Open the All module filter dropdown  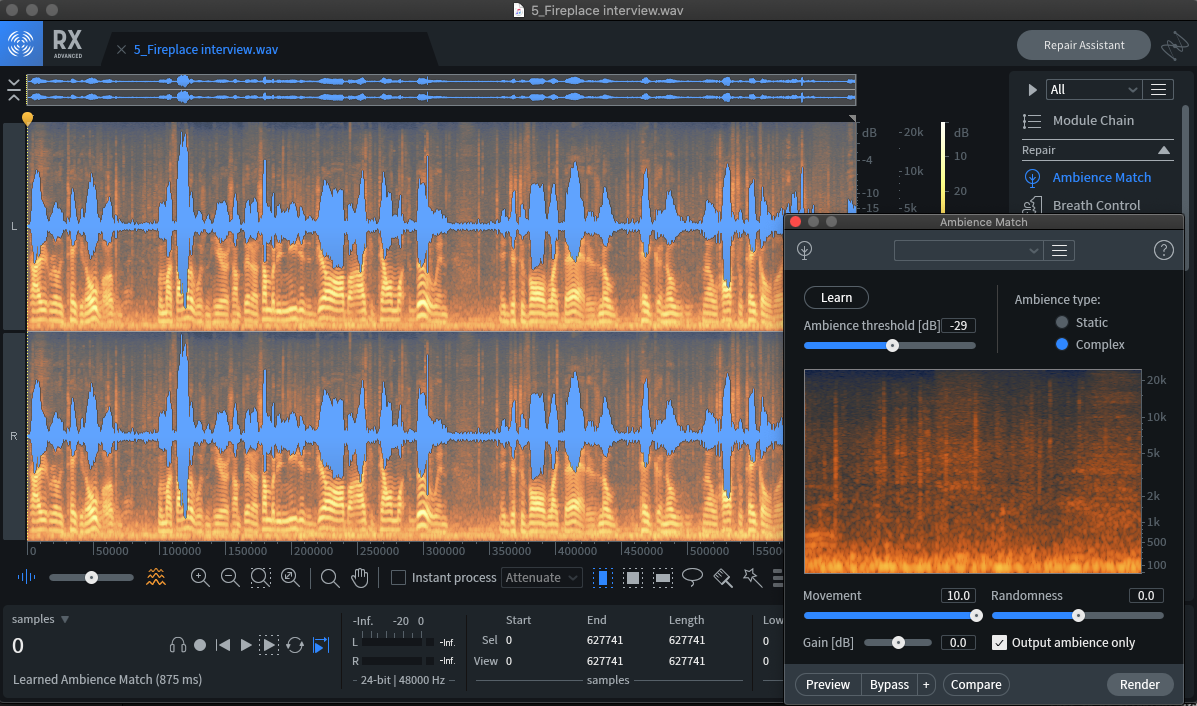[1093, 90]
